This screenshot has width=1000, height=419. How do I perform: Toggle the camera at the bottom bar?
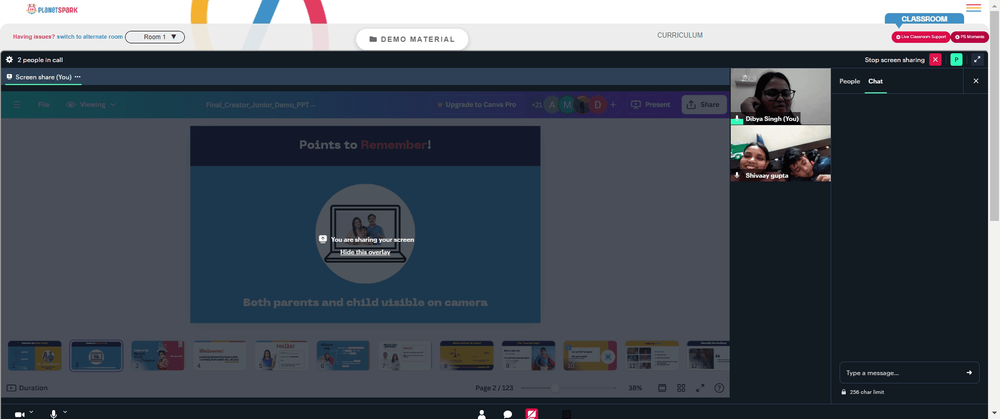pos(19,415)
